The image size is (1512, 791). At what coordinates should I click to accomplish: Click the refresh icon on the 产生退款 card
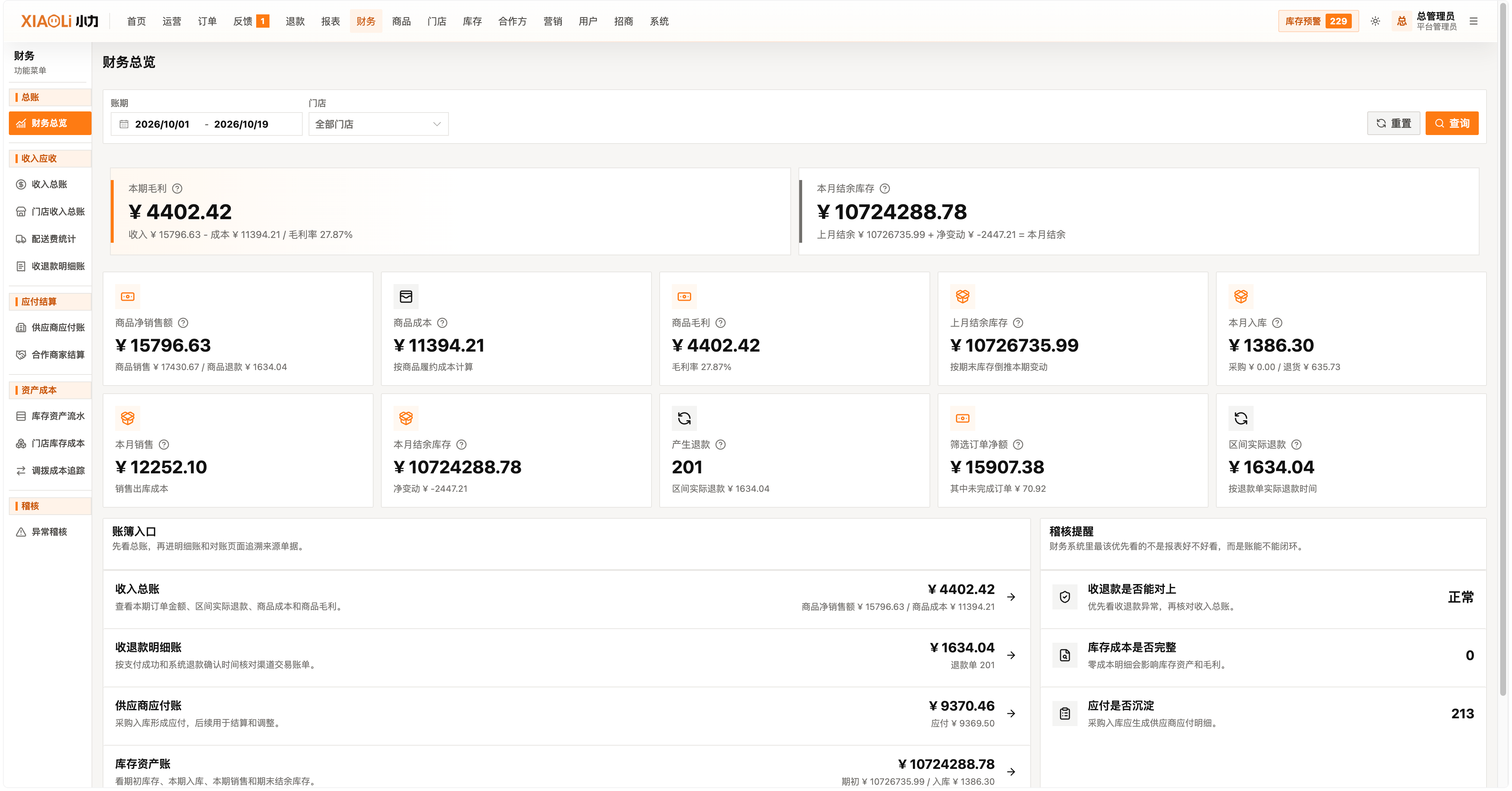click(684, 418)
